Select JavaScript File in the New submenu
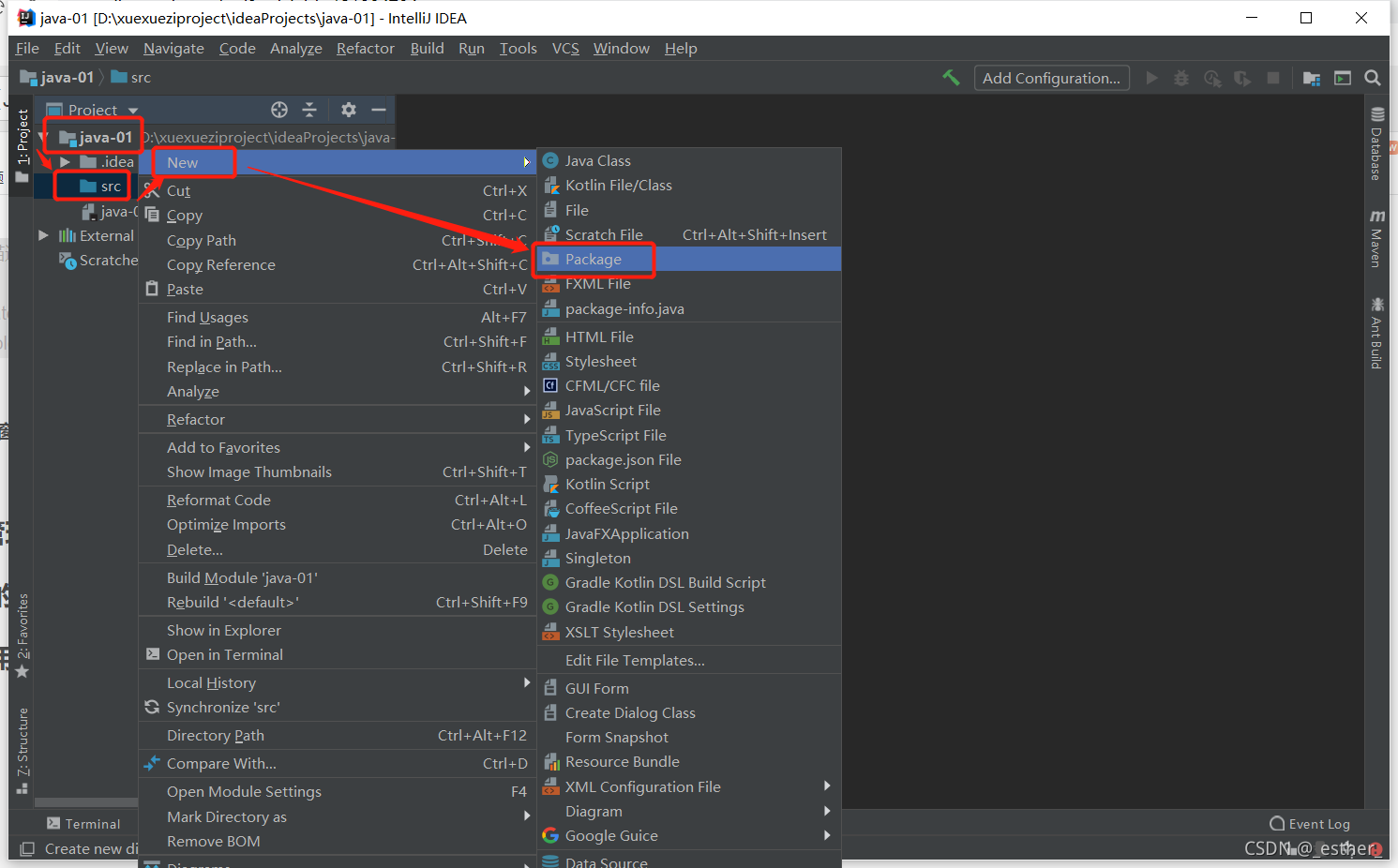The image size is (1398, 868). click(689, 410)
